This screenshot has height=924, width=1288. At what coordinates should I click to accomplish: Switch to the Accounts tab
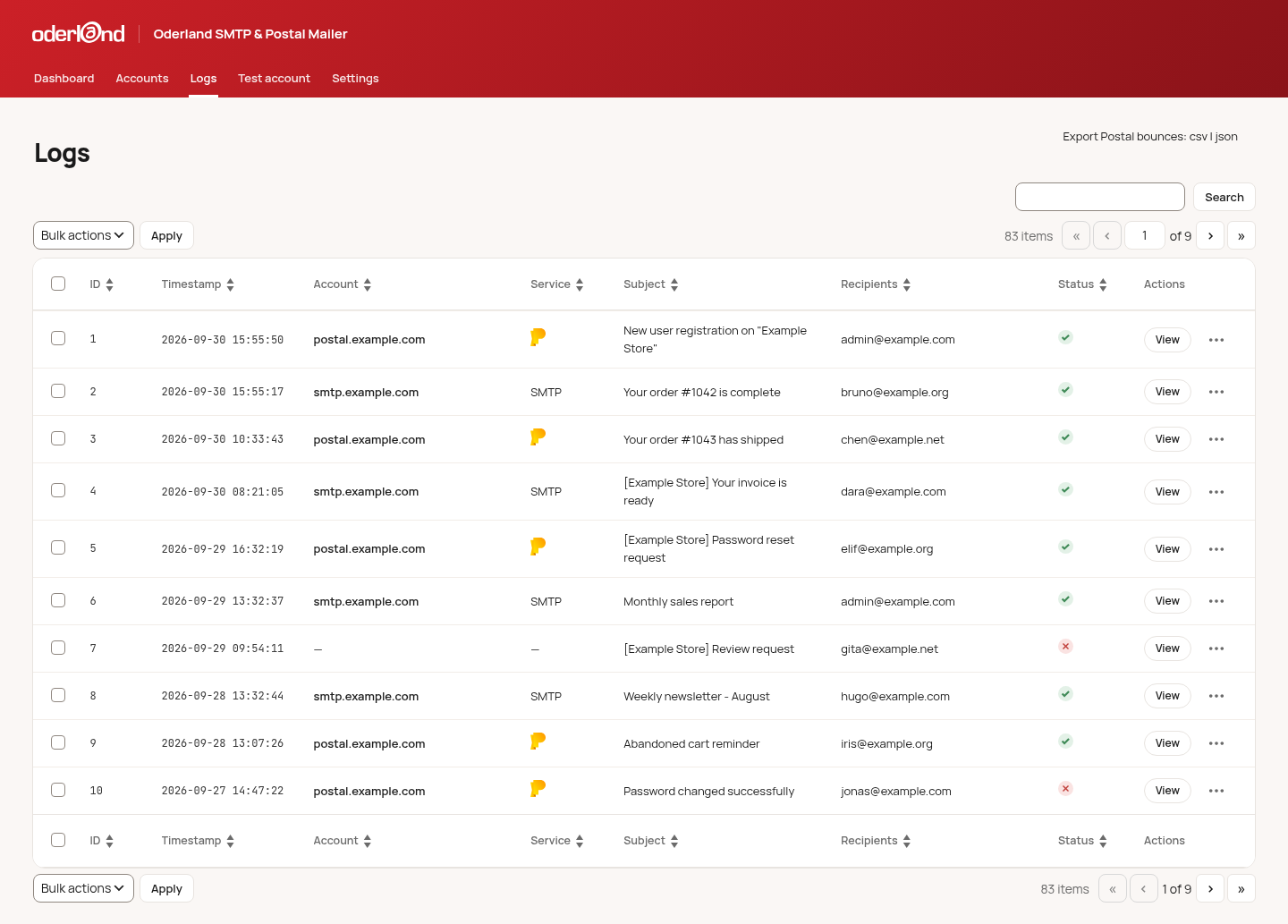[142, 79]
